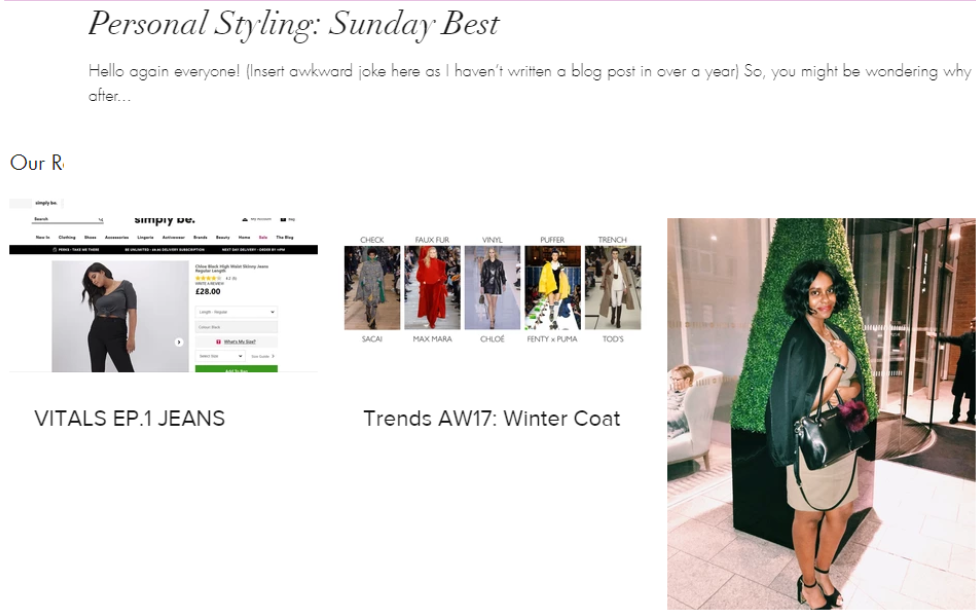Click the Tod's trench coat runway image

(x=613, y=288)
